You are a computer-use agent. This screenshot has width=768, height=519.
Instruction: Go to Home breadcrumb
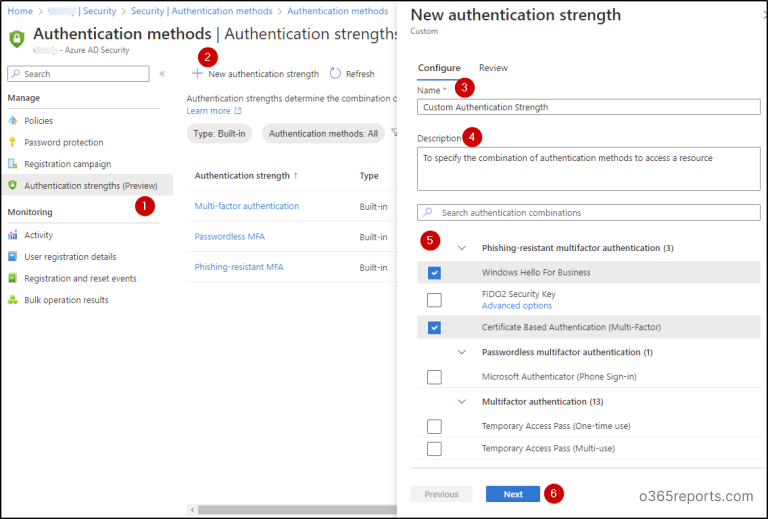(x=20, y=11)
